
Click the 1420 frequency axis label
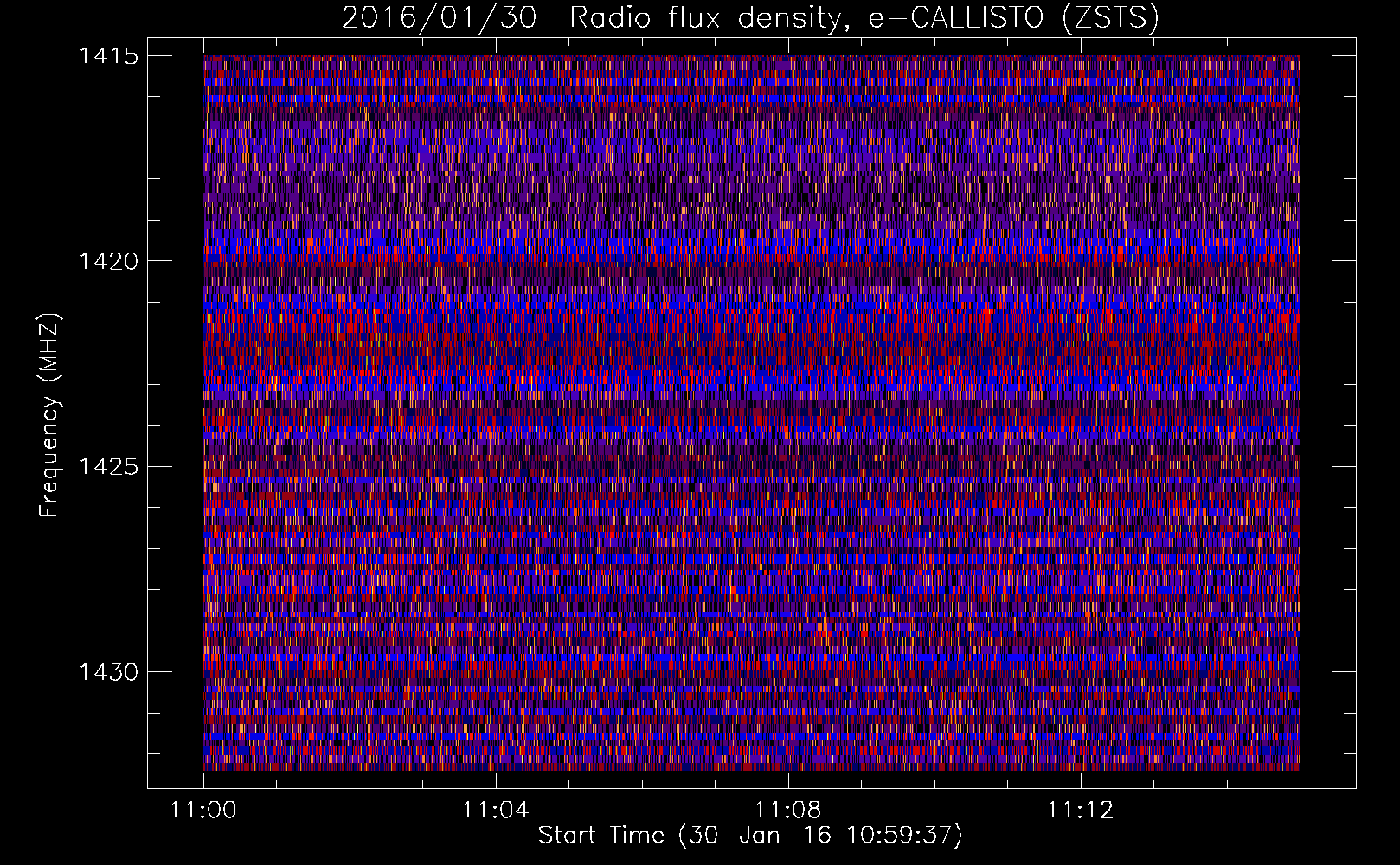pos(109,261)
